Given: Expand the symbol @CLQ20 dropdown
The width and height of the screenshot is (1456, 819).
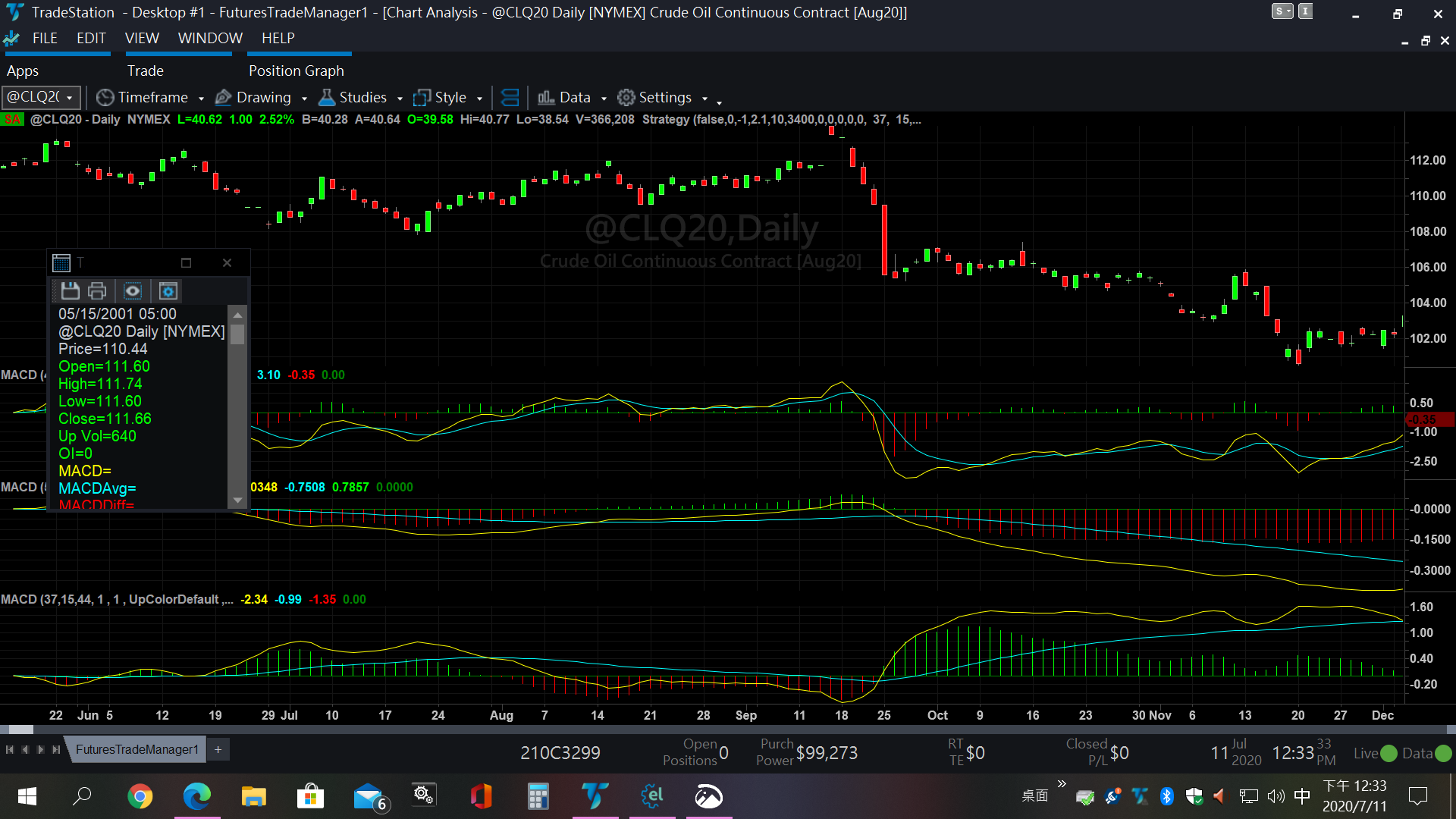Looking at the screenshot, I should point(70,98).
